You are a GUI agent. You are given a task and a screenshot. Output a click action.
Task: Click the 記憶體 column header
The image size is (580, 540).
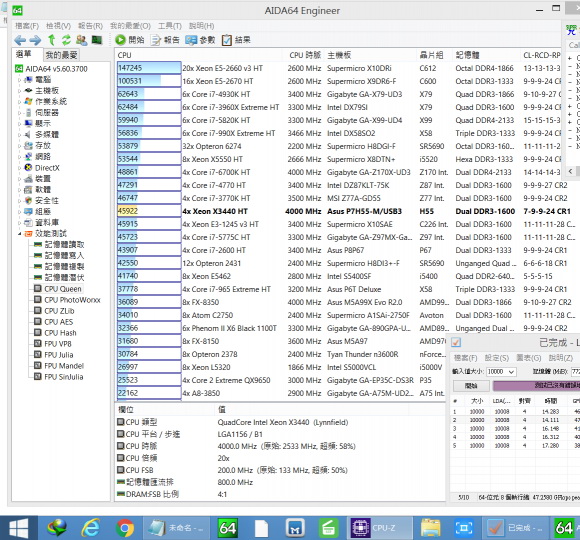[x=486, y=55]
